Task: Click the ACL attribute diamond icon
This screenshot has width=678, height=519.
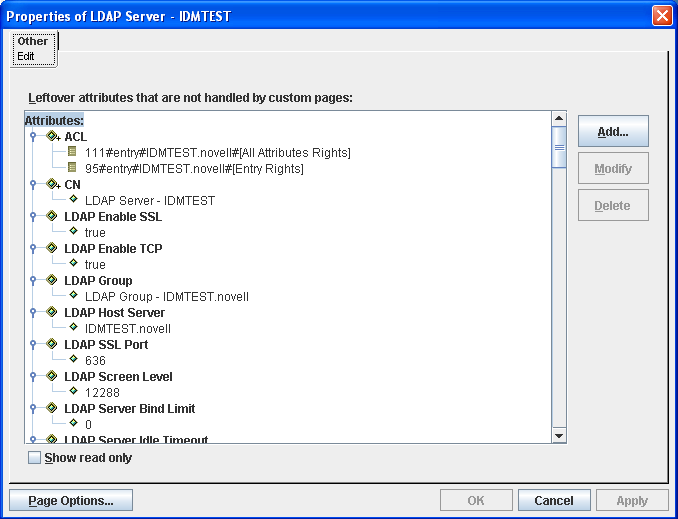Action: [52, 136]
